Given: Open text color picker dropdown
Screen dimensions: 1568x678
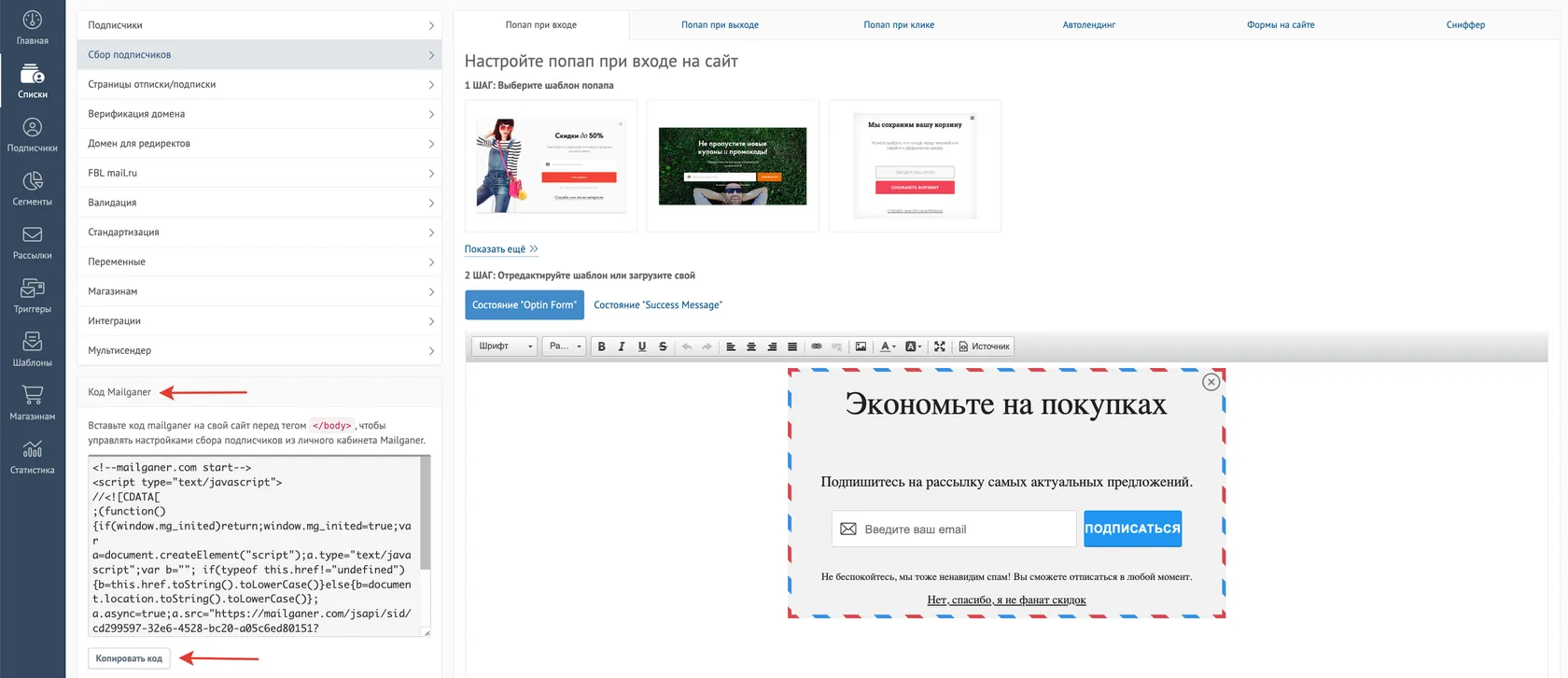Looking at the screenshot, I should point(888,346).
